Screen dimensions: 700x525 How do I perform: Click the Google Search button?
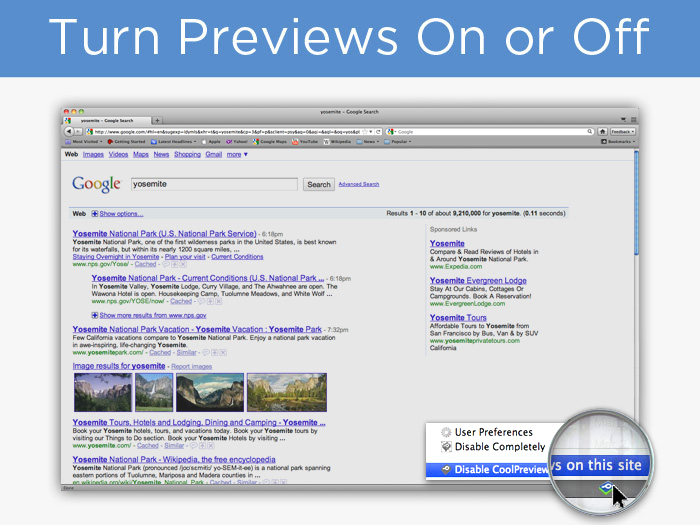[319, 184]
